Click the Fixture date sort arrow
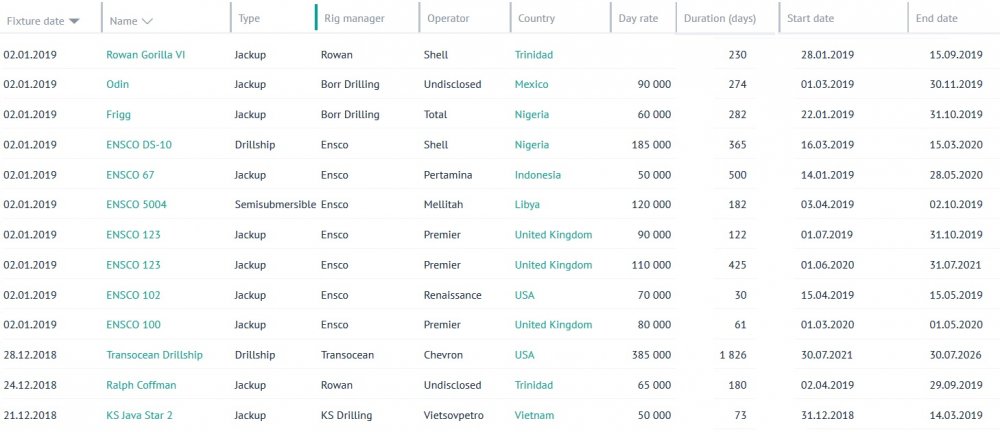The width and height of the screenshot is (1000, 432). (75, 20)
